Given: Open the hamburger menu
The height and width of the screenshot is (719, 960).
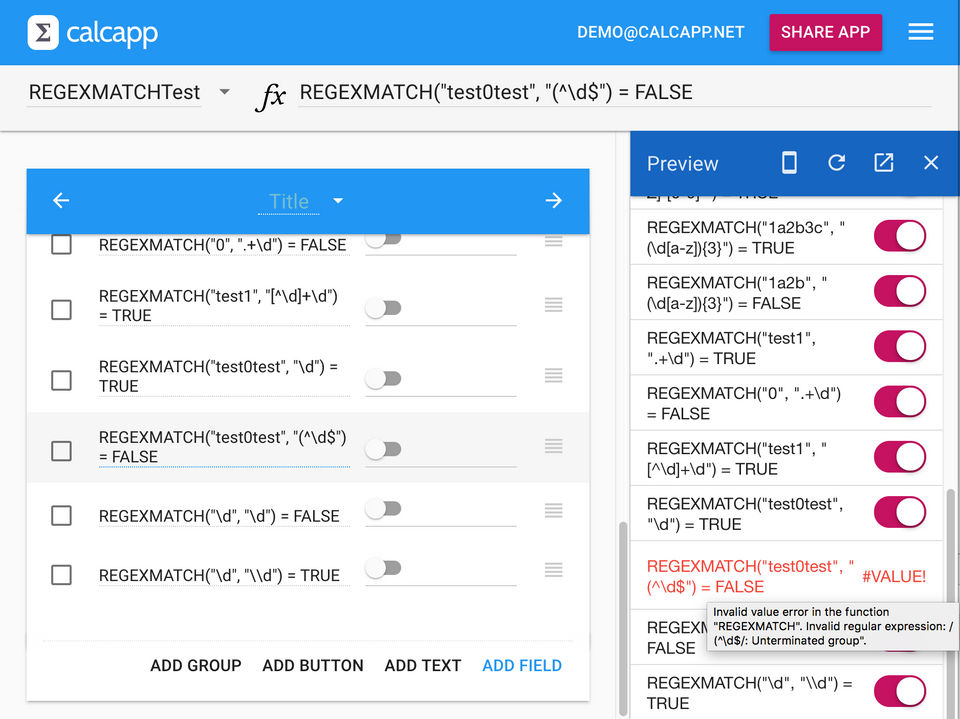Looking at the screenshot, I should pos(920,32).
